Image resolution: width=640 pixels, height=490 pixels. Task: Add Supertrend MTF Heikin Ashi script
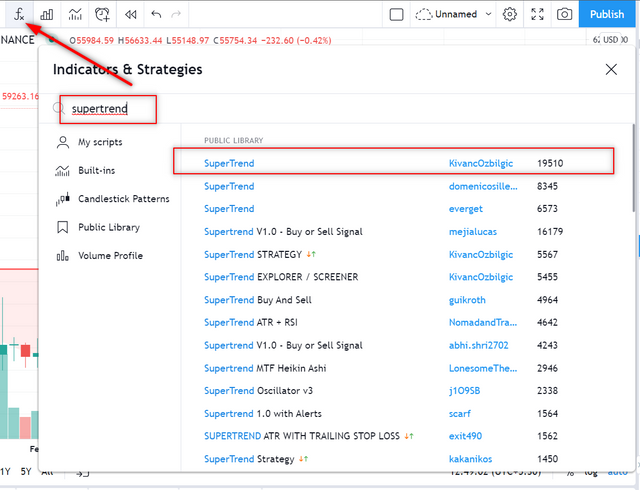pyautogui.click(x=393, y=368)
